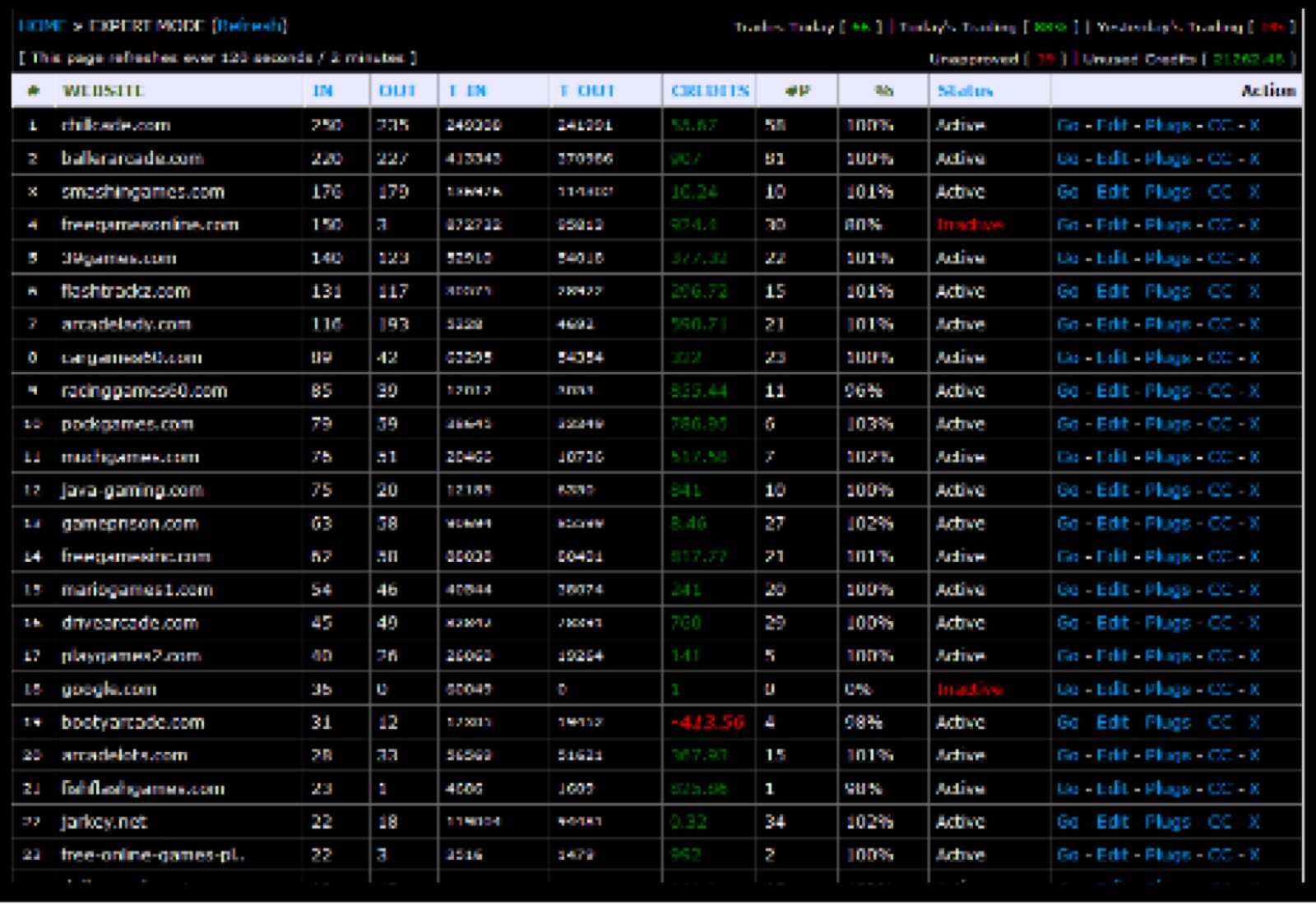Select the red Inactive status for google.com

(970, 689)
